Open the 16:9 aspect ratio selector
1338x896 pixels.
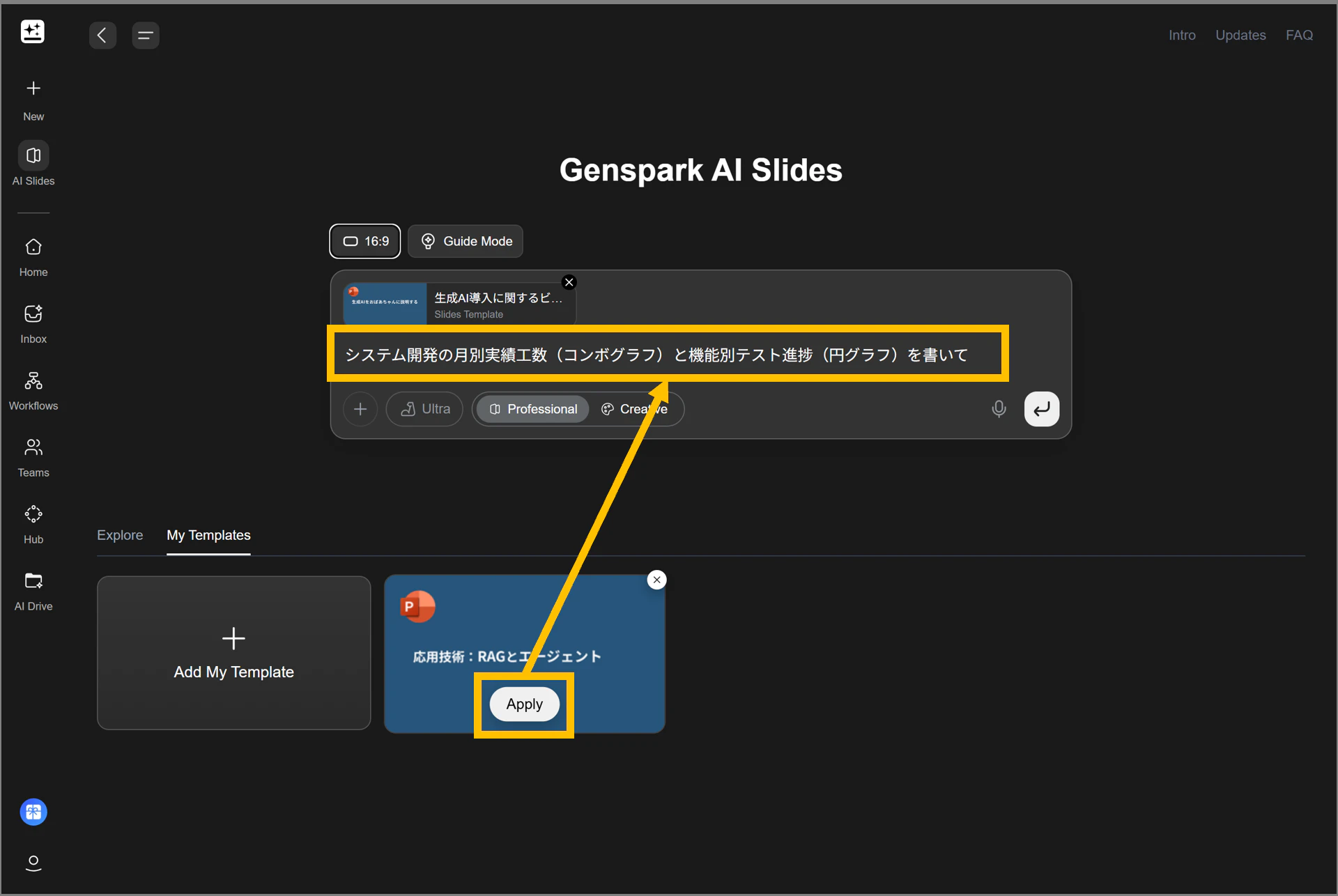[x=365, y=241]
